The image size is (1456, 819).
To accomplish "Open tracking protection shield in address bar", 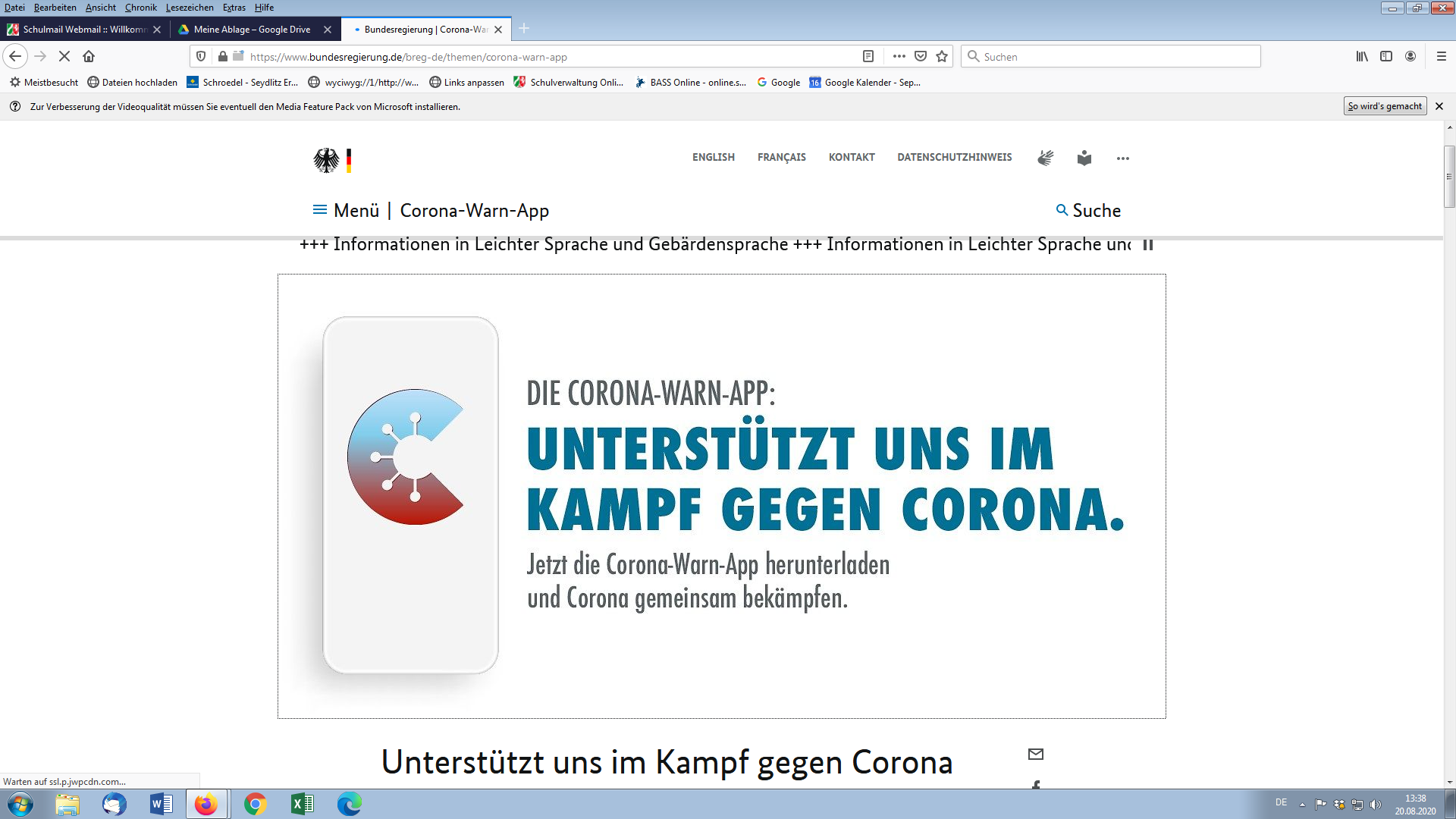I will pyautogui.click(x=201, y=56).
